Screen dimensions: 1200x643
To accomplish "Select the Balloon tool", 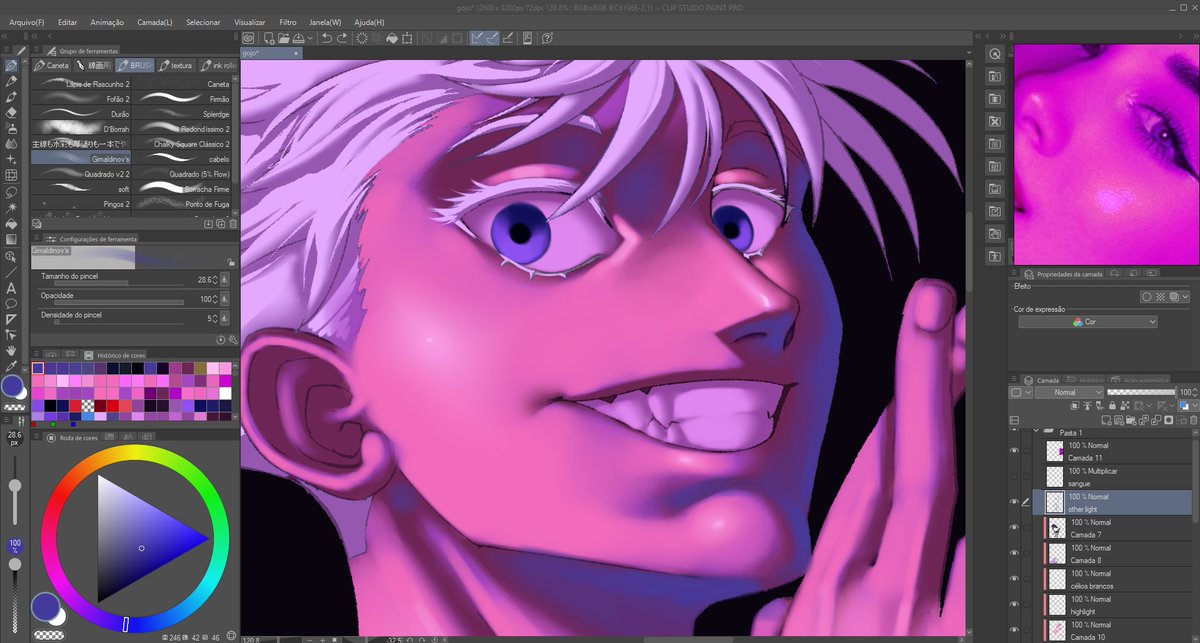I will [12, 303].
